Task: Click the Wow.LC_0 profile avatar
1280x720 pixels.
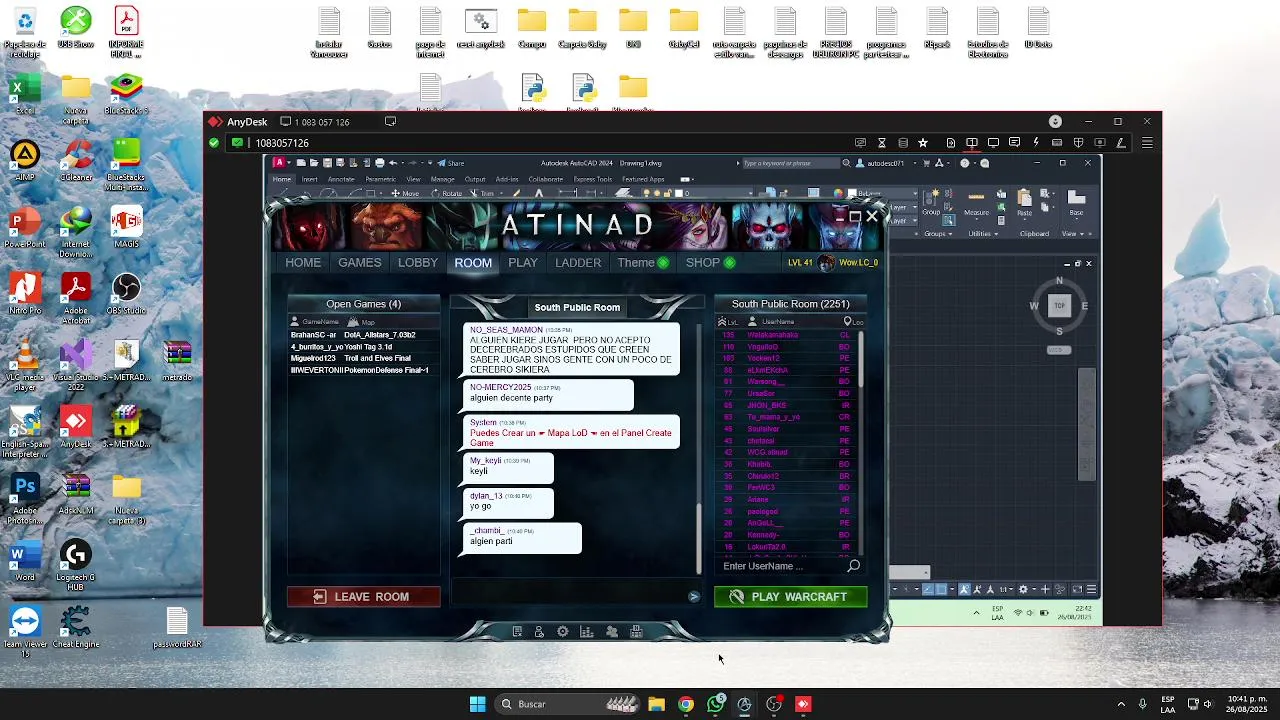Action: 826,263
